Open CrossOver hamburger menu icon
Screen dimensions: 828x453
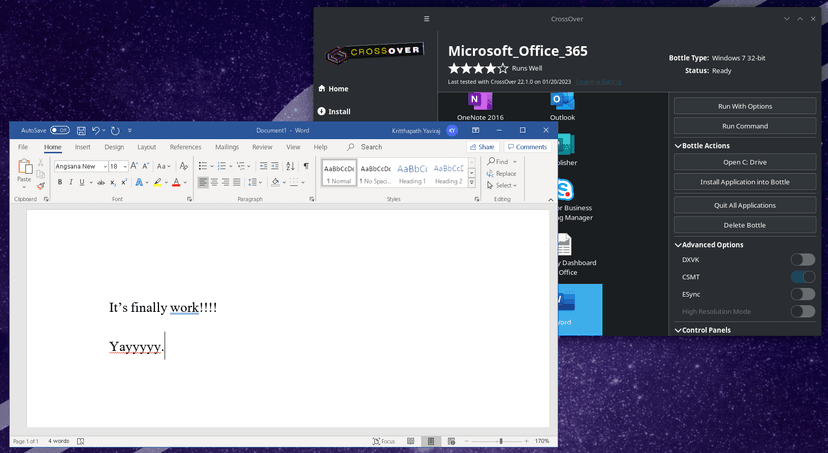click(x=426, y=19)
